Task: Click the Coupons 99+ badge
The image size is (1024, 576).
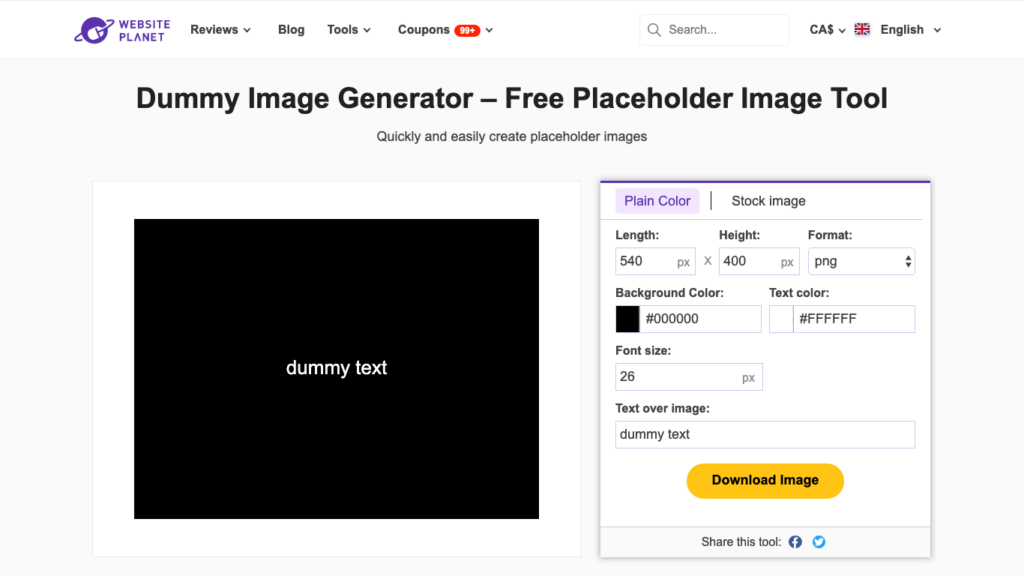Action: [x=467, y=30]
